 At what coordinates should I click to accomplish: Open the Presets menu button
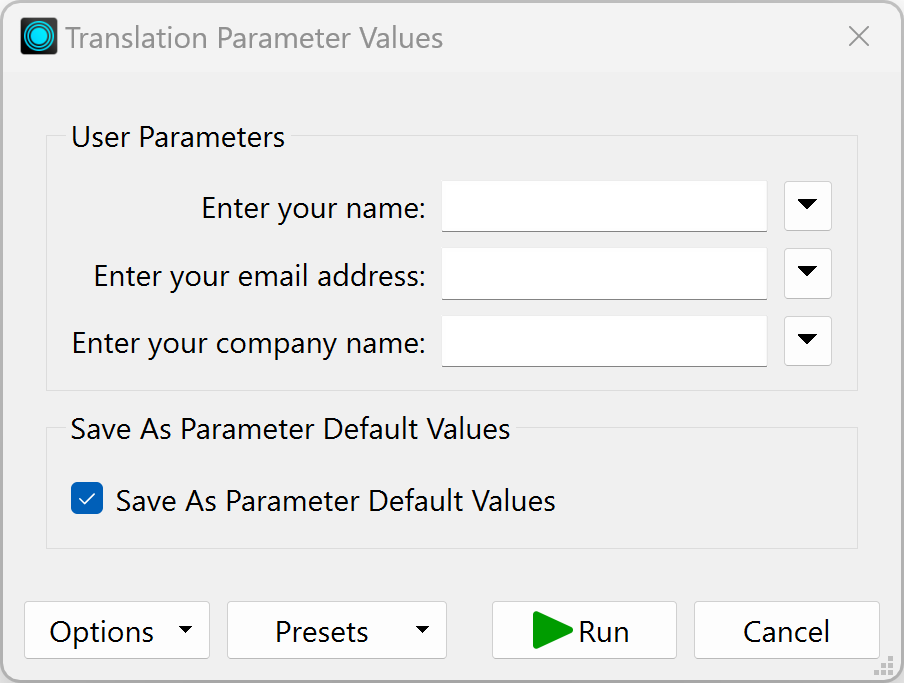coord(322,631)
